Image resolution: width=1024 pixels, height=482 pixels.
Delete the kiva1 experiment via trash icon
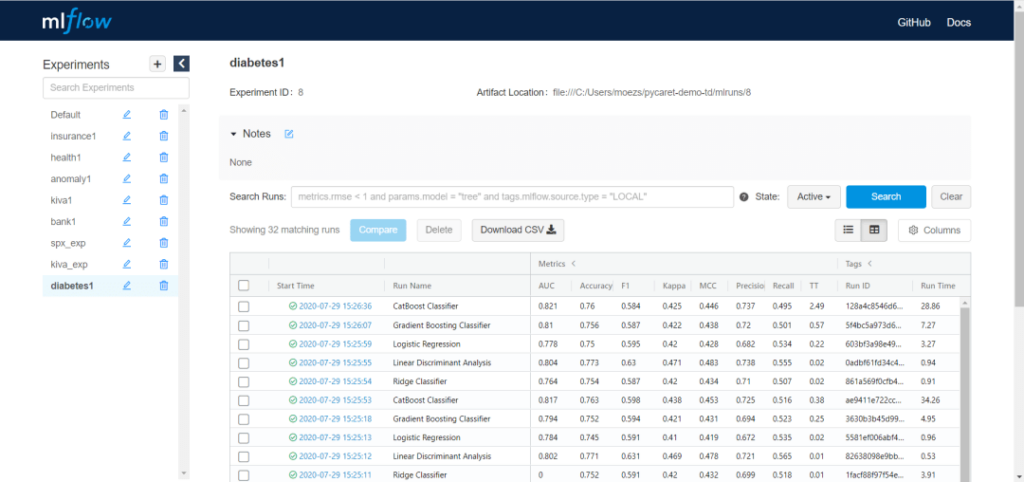point(163,200)
